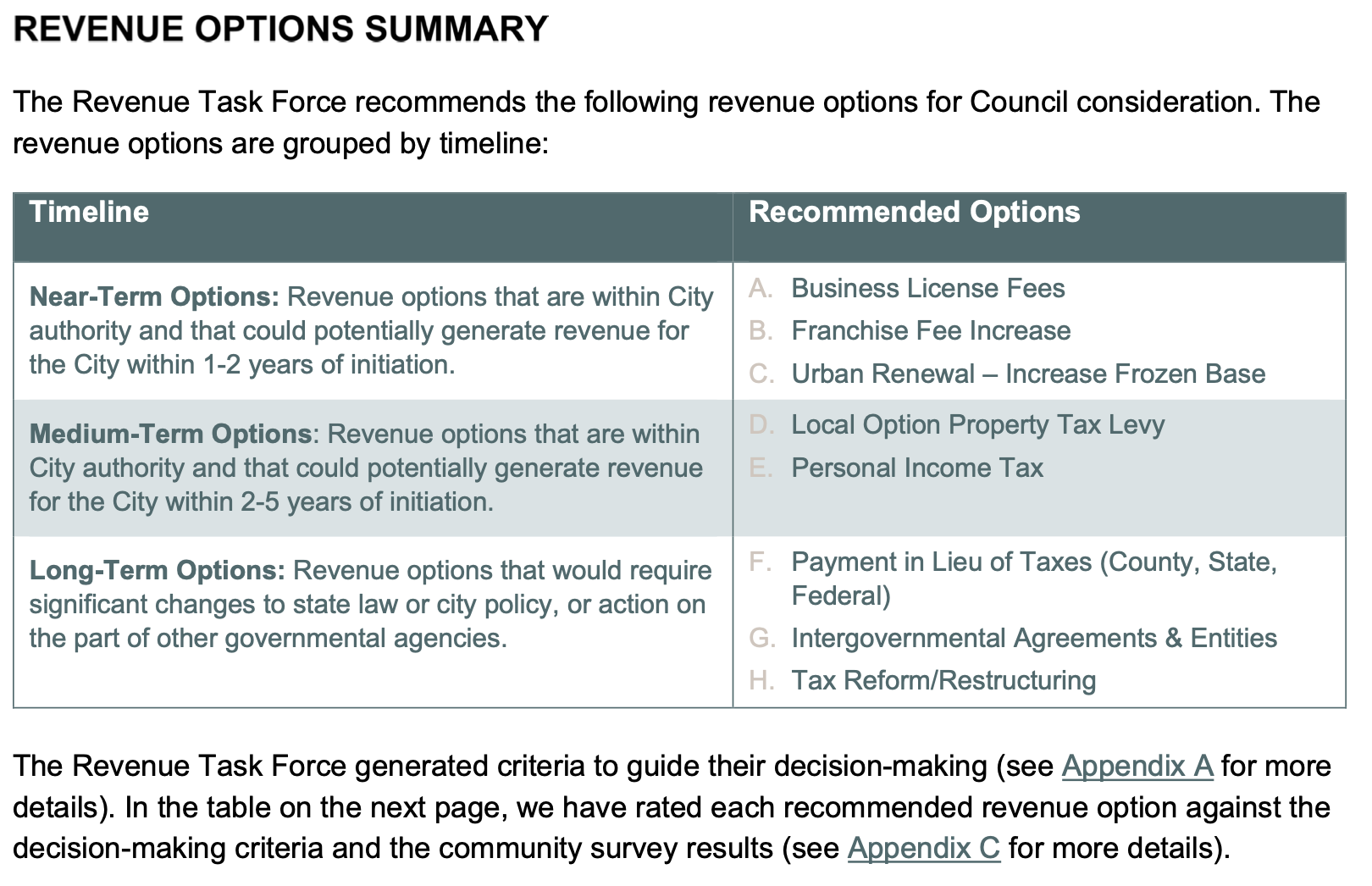Open the Appendix A link
1372x886 pixels.
(1137, 766)
